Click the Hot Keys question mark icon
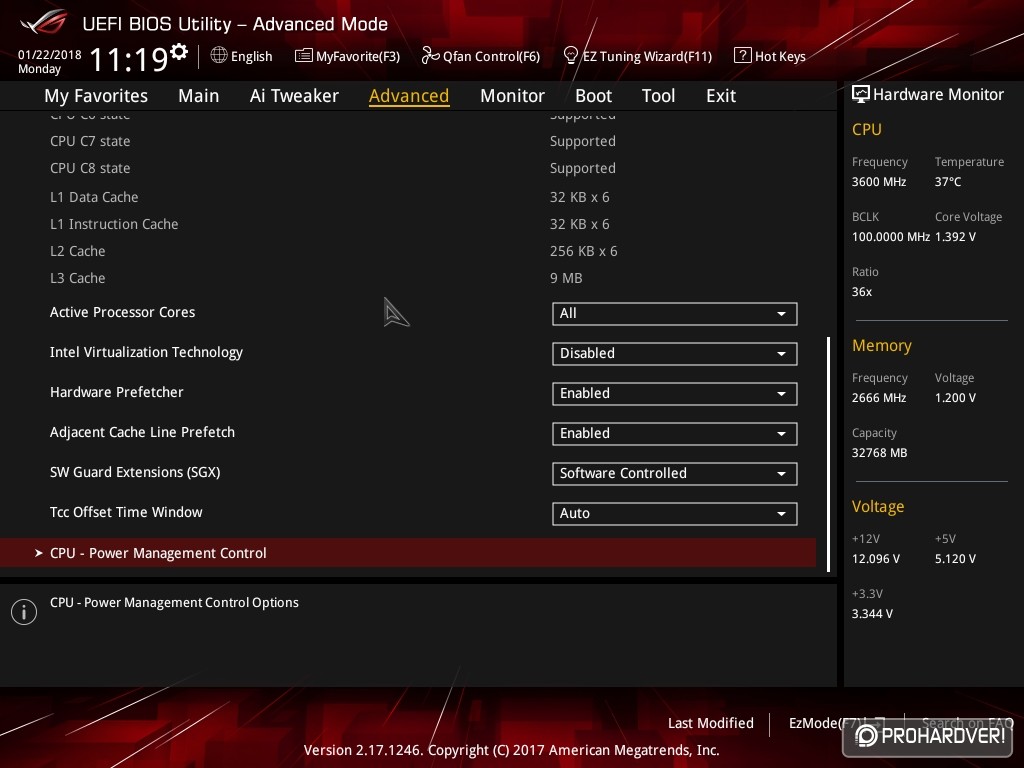Viewport: 1024px width, 768px height. [x=743, y=56]
